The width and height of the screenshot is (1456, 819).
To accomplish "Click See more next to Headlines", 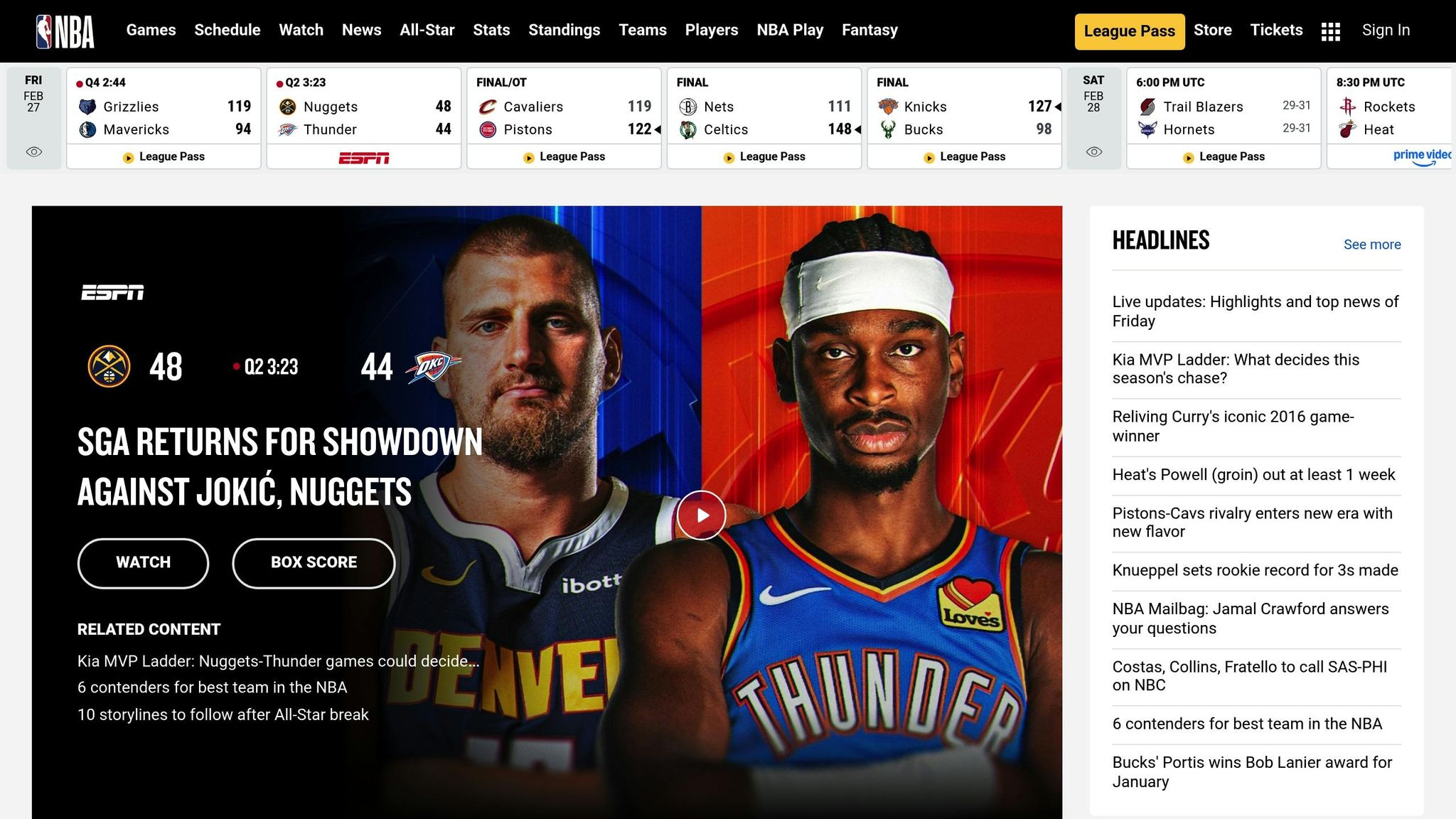I will tap(1372, 244).
